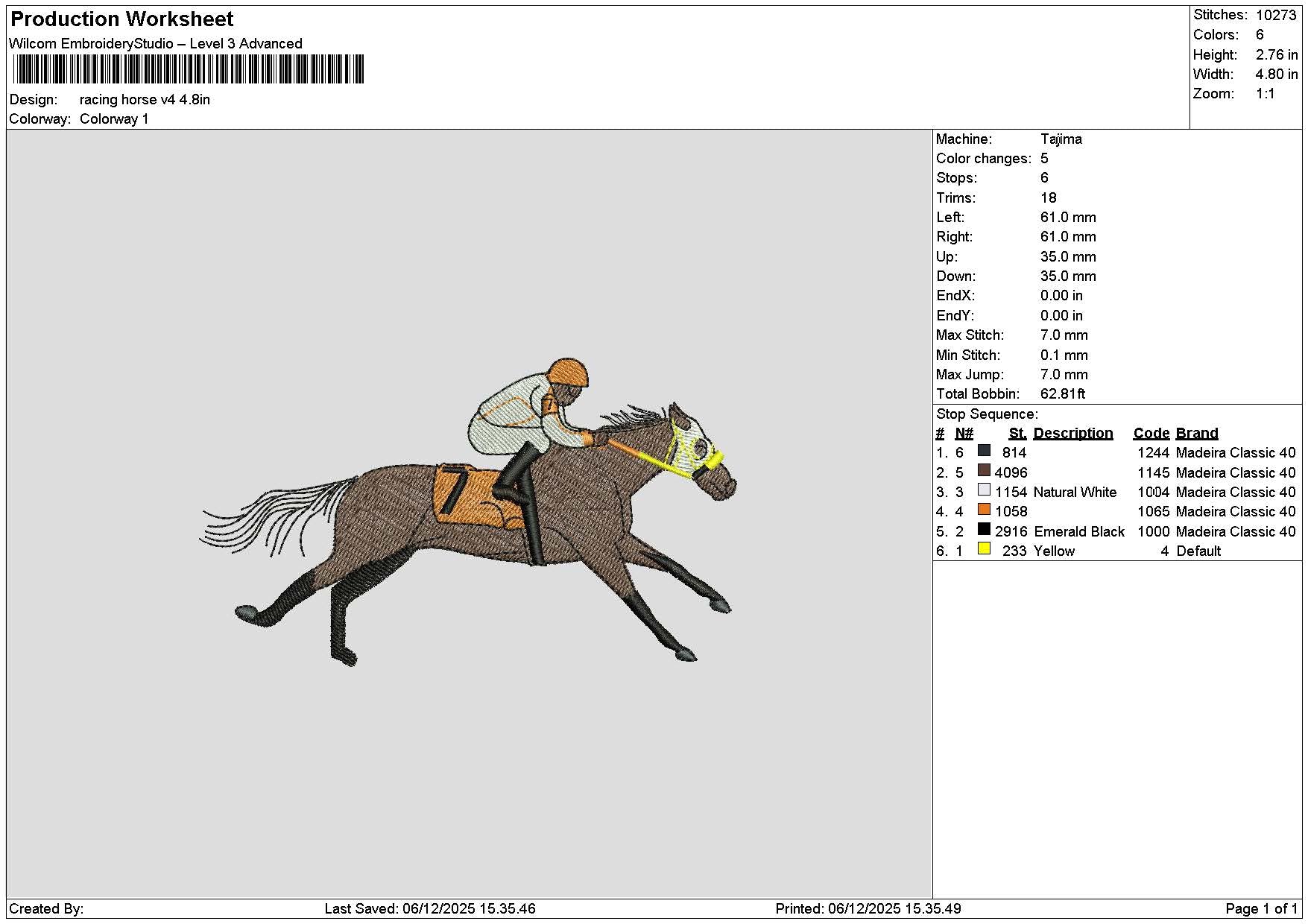
Task: Click the EndY value 0.00 in
Action: [x=1061, y=315]
